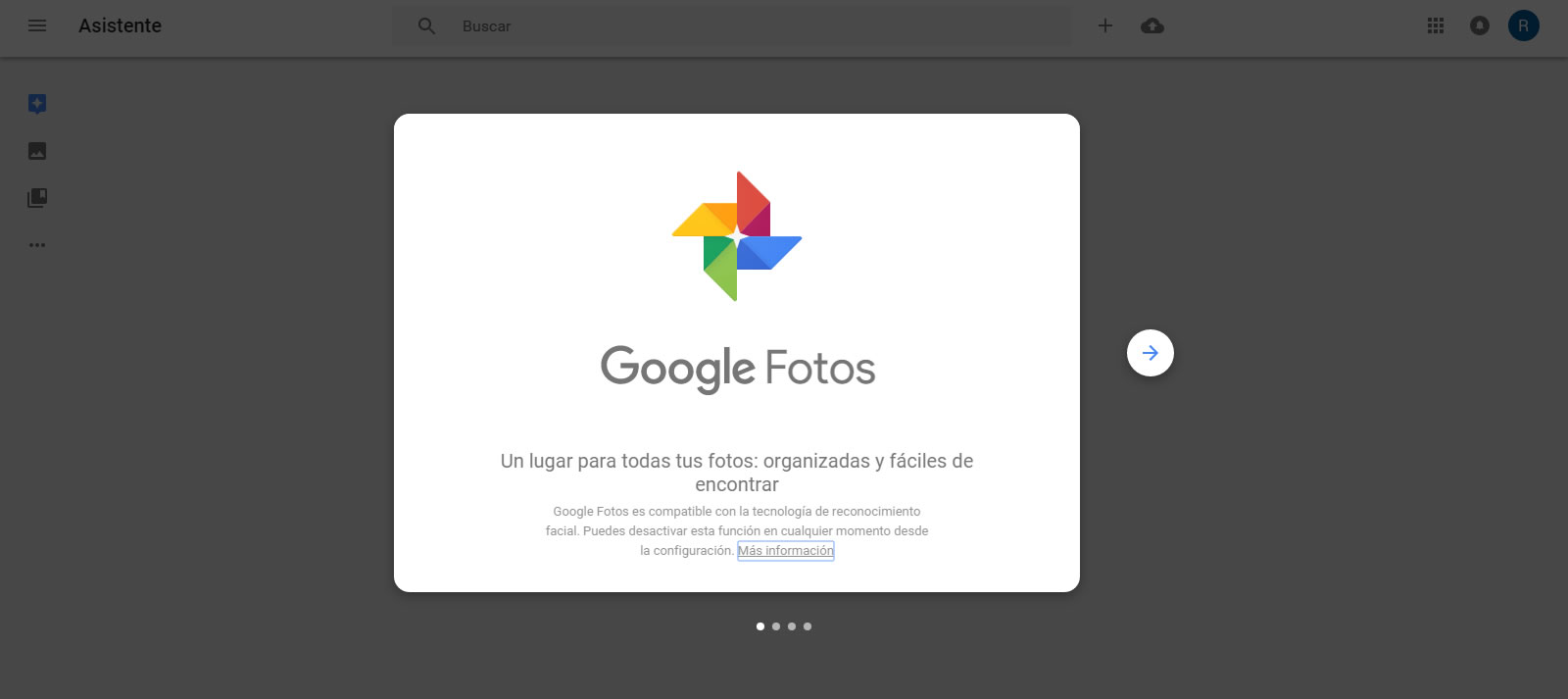Screen dimensions: 1568x699
Task: Click the magnifying glass search icon
Action: [x=426, y=26]
